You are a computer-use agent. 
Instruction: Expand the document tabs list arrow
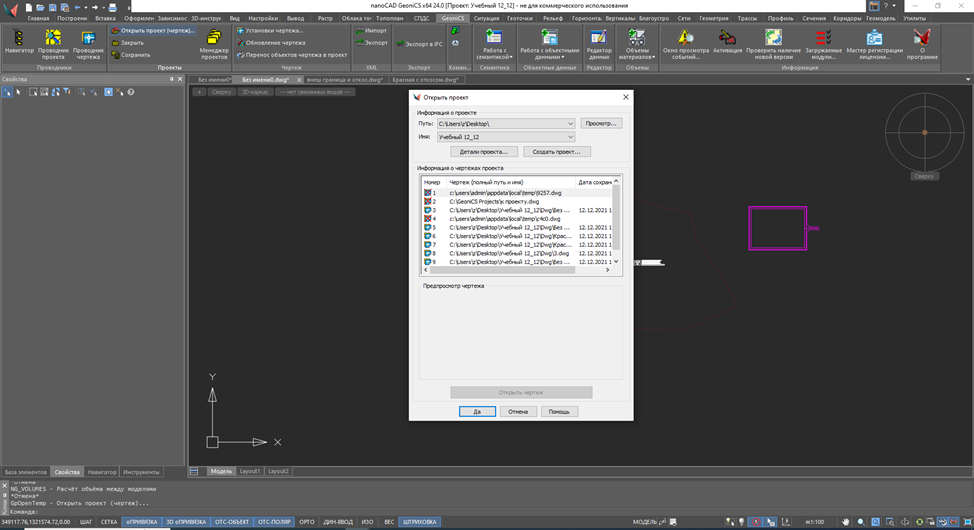[967, 80]
